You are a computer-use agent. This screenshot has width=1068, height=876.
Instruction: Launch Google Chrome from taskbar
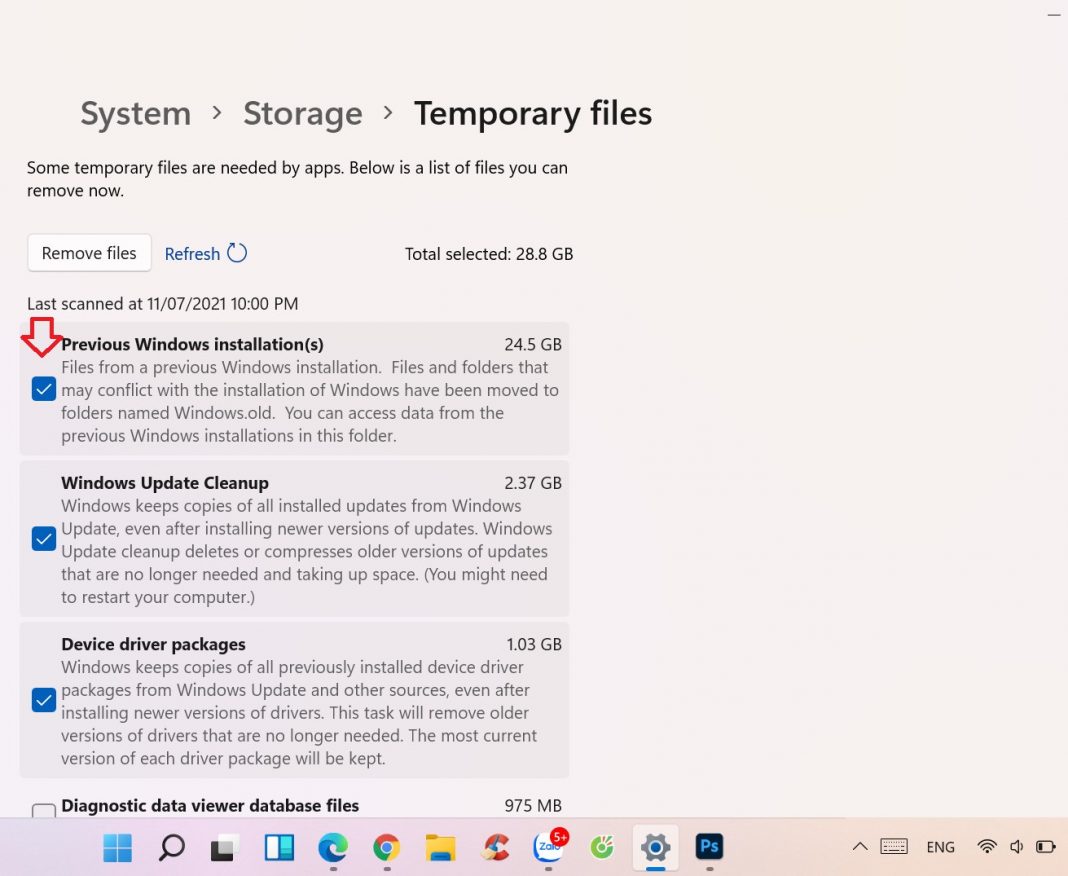coord(386,848)
